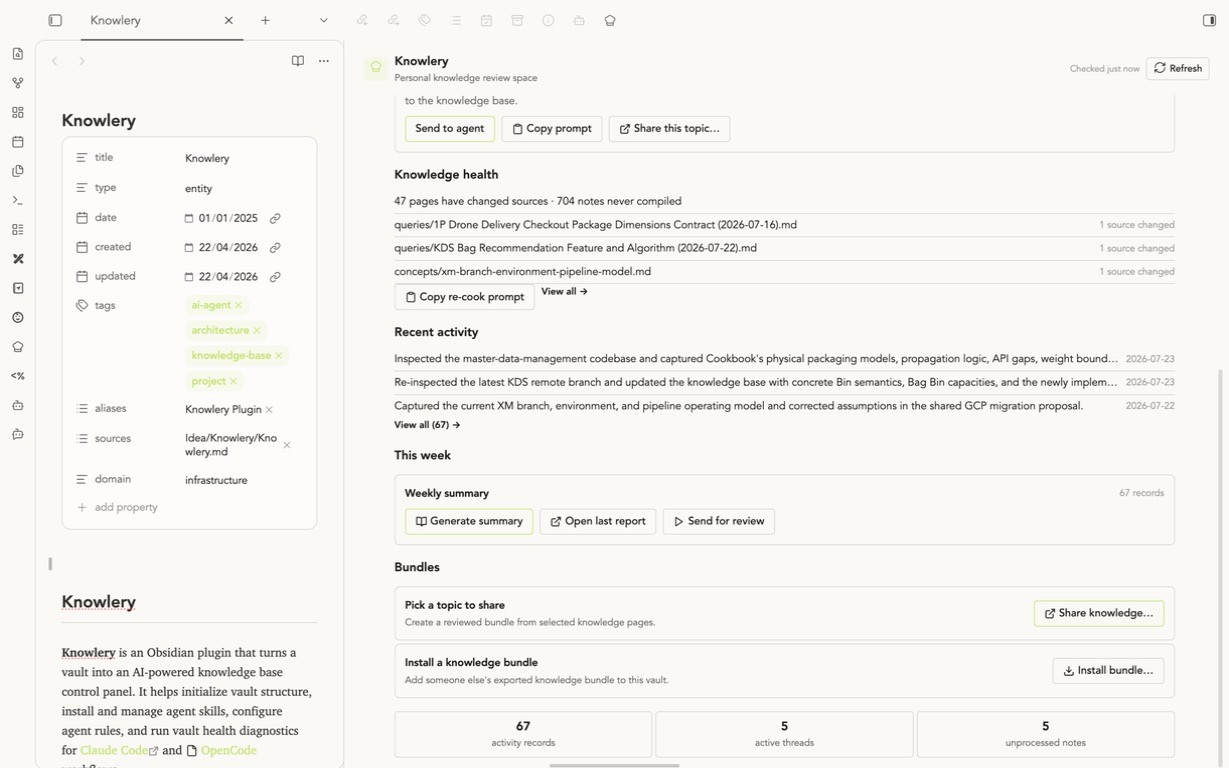This screenshot has width=1229, height=768.
Task: Click the note-with-arrow ribbon icon
Action: pos(18,288)
